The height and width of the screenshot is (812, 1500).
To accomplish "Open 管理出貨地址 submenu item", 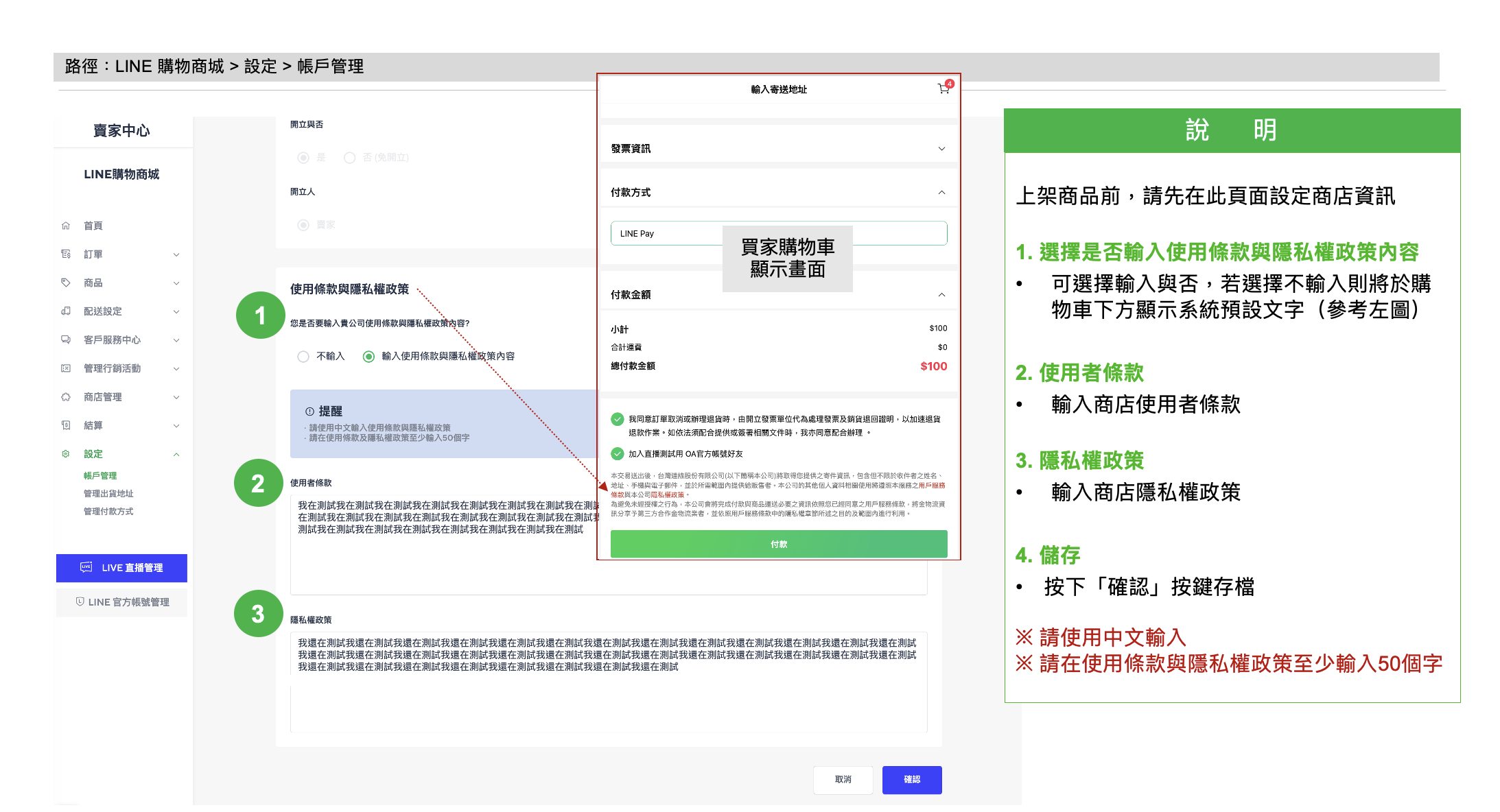I will (x=108, y=493).
